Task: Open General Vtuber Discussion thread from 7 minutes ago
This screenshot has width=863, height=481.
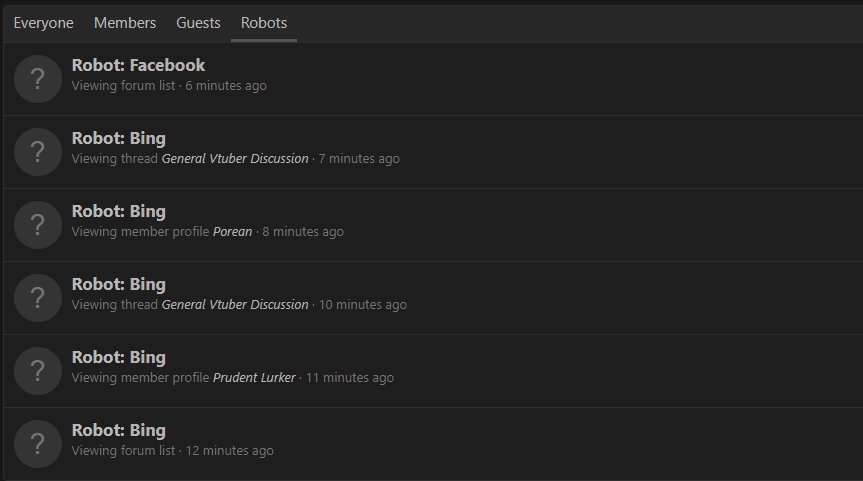Action: tap(235, 158)
